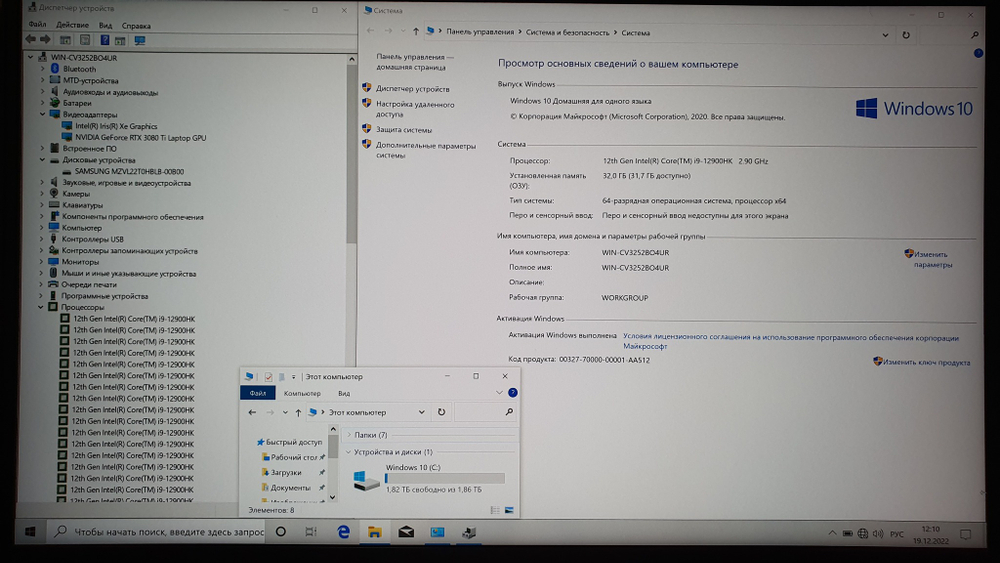The height and width of the screenshot is (563, 1000).
Task: Select Очереди печати tree item
Action: click(89, 284)
